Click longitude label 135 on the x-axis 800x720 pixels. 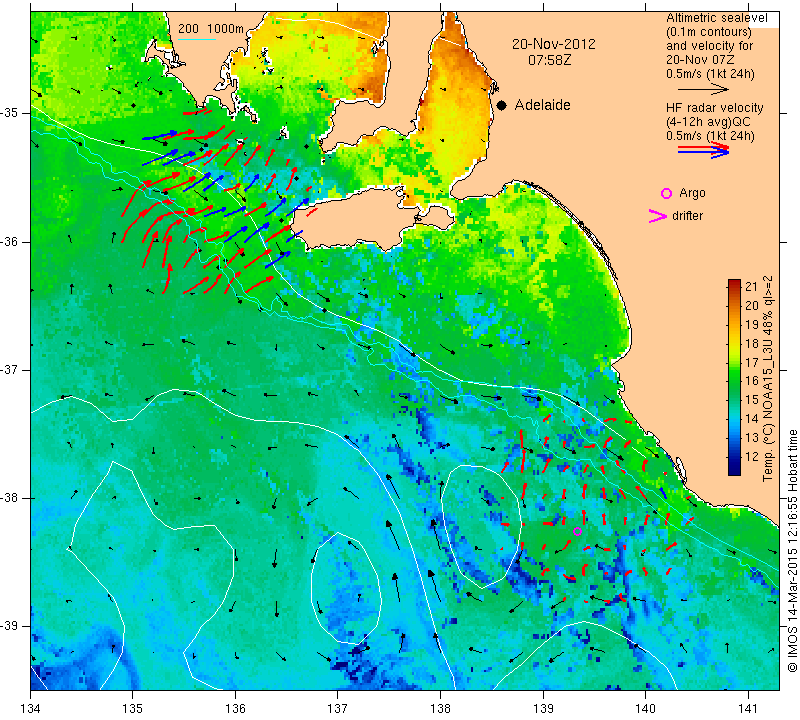(133, 709)
